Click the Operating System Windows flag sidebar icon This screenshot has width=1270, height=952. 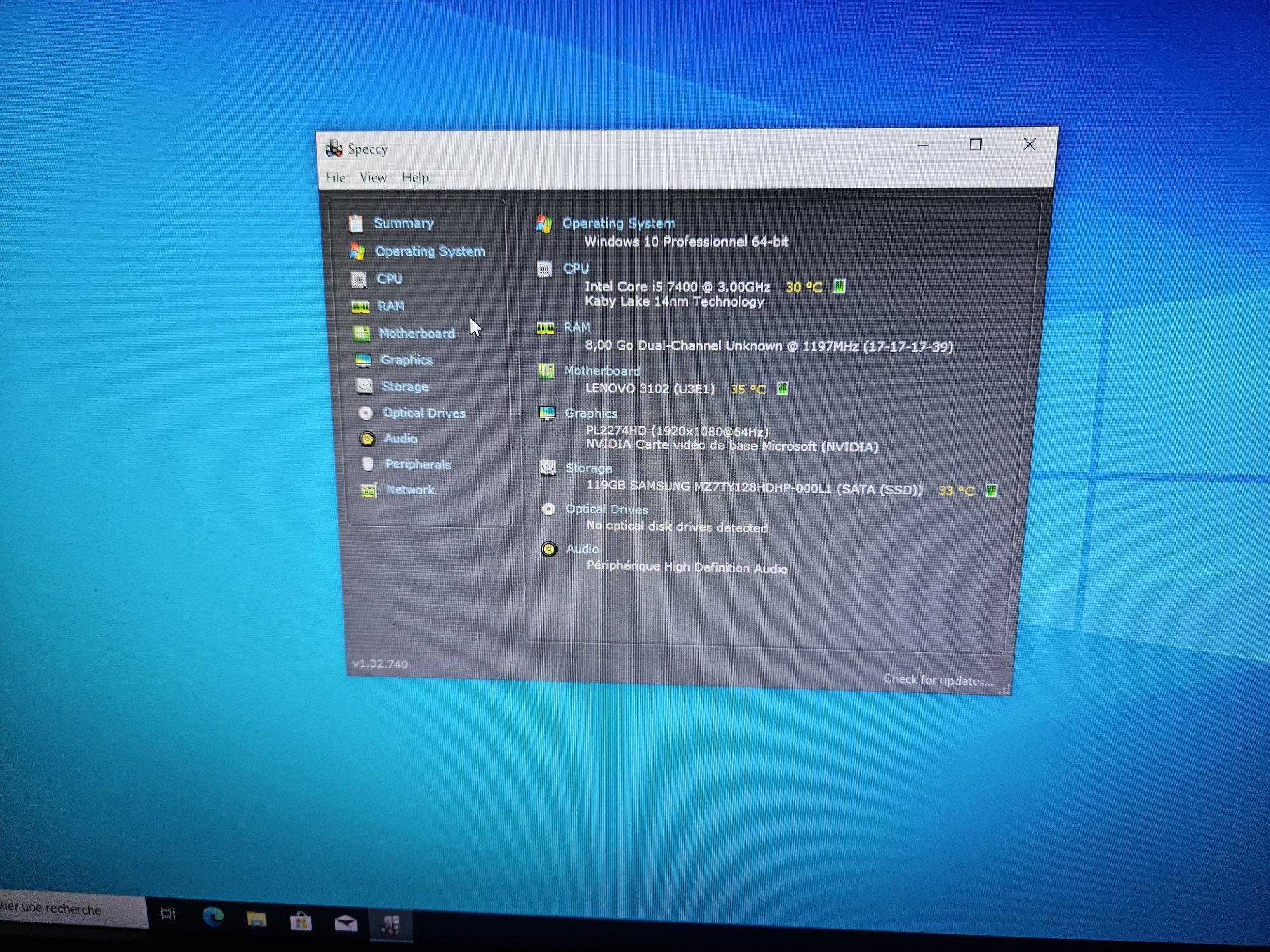click(357, 251)
